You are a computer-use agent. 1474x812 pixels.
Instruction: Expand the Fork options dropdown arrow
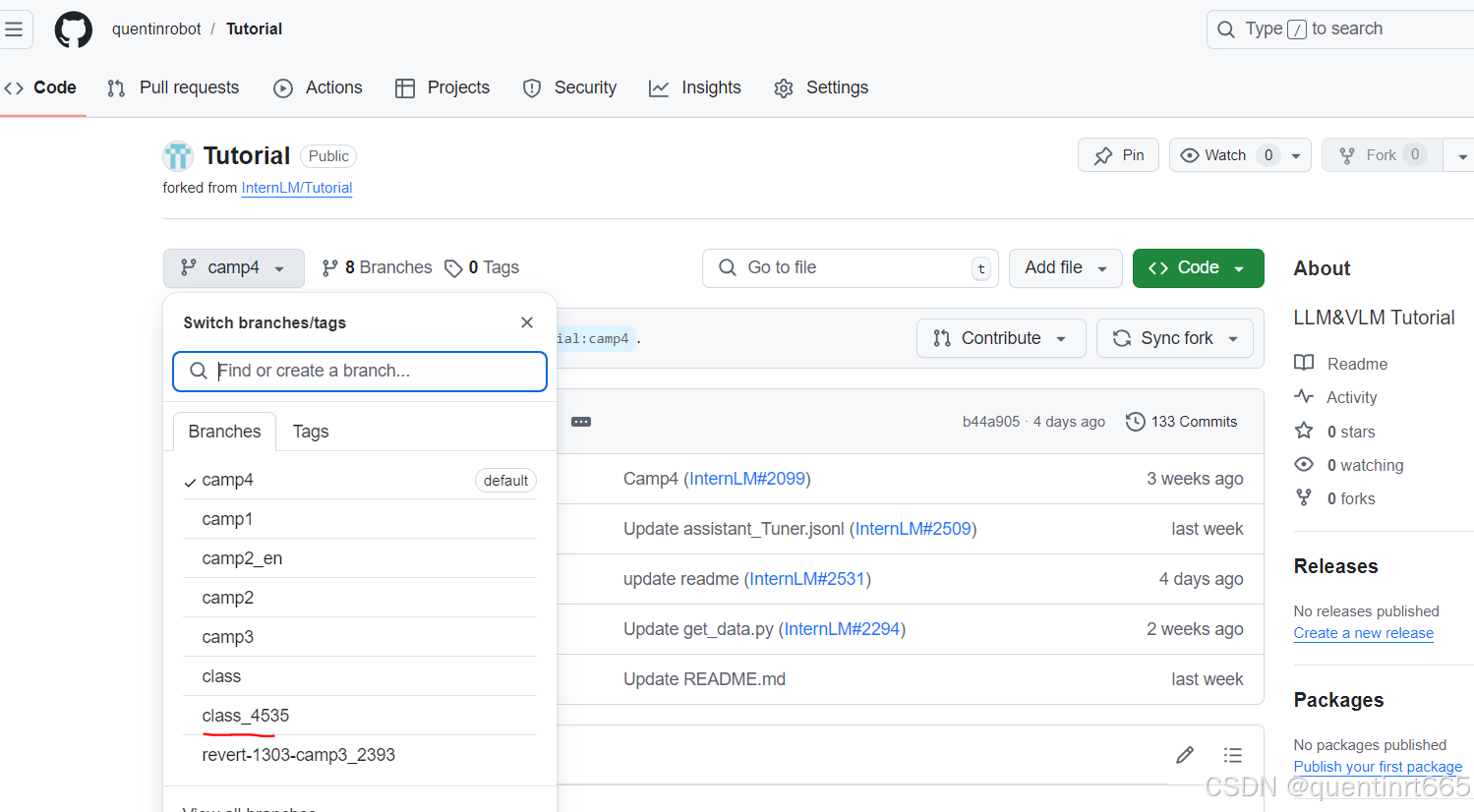click(x=1460, y=155)
